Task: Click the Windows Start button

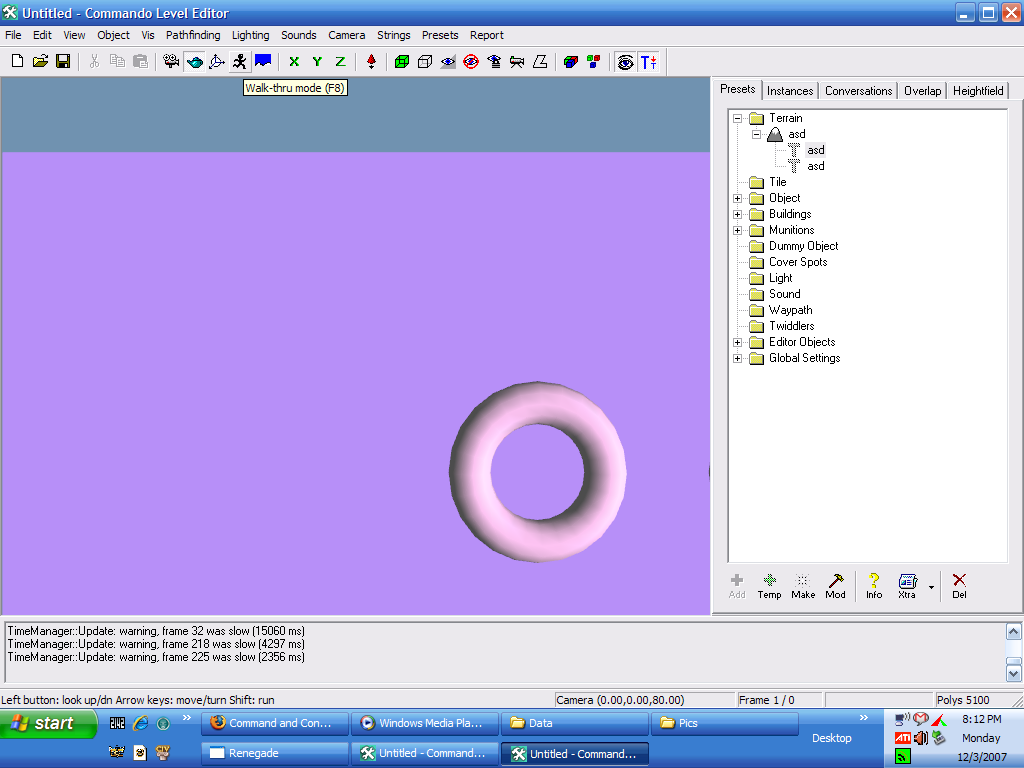Action: pos(48,723)
